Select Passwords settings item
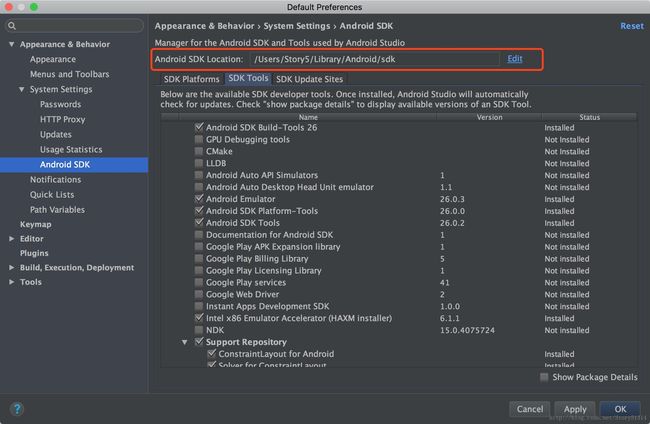The width and height of the screenshot is (650, 424). [61, 104]
